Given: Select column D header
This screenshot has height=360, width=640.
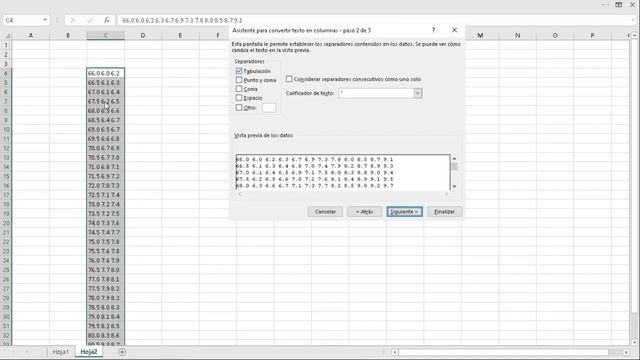Looking at the screenshot, I should 143,36.
